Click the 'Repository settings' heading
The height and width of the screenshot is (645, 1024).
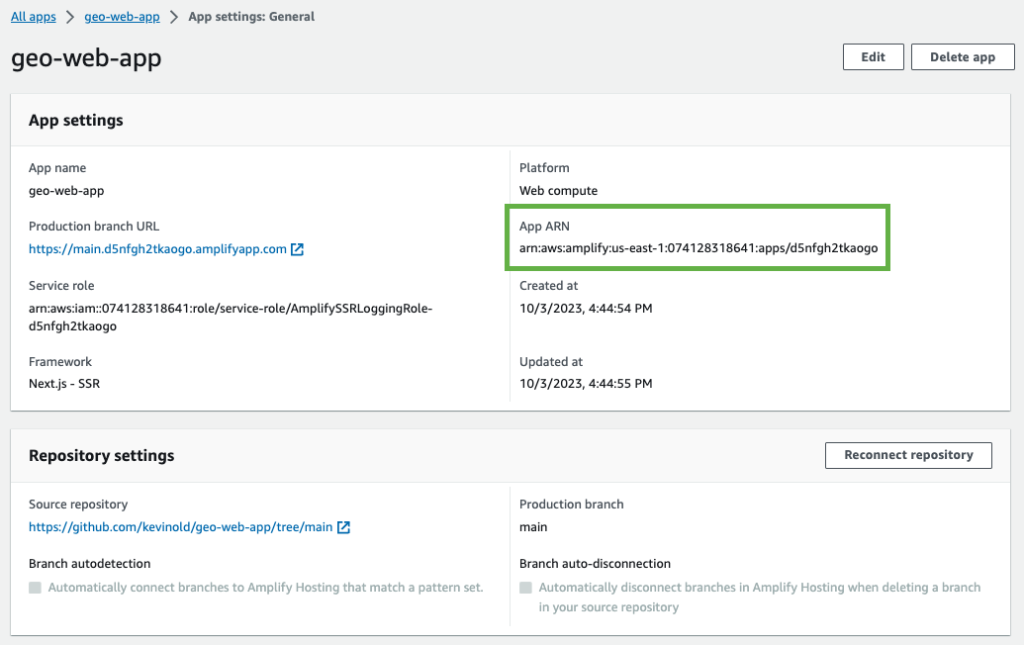(x=101, y=456)
